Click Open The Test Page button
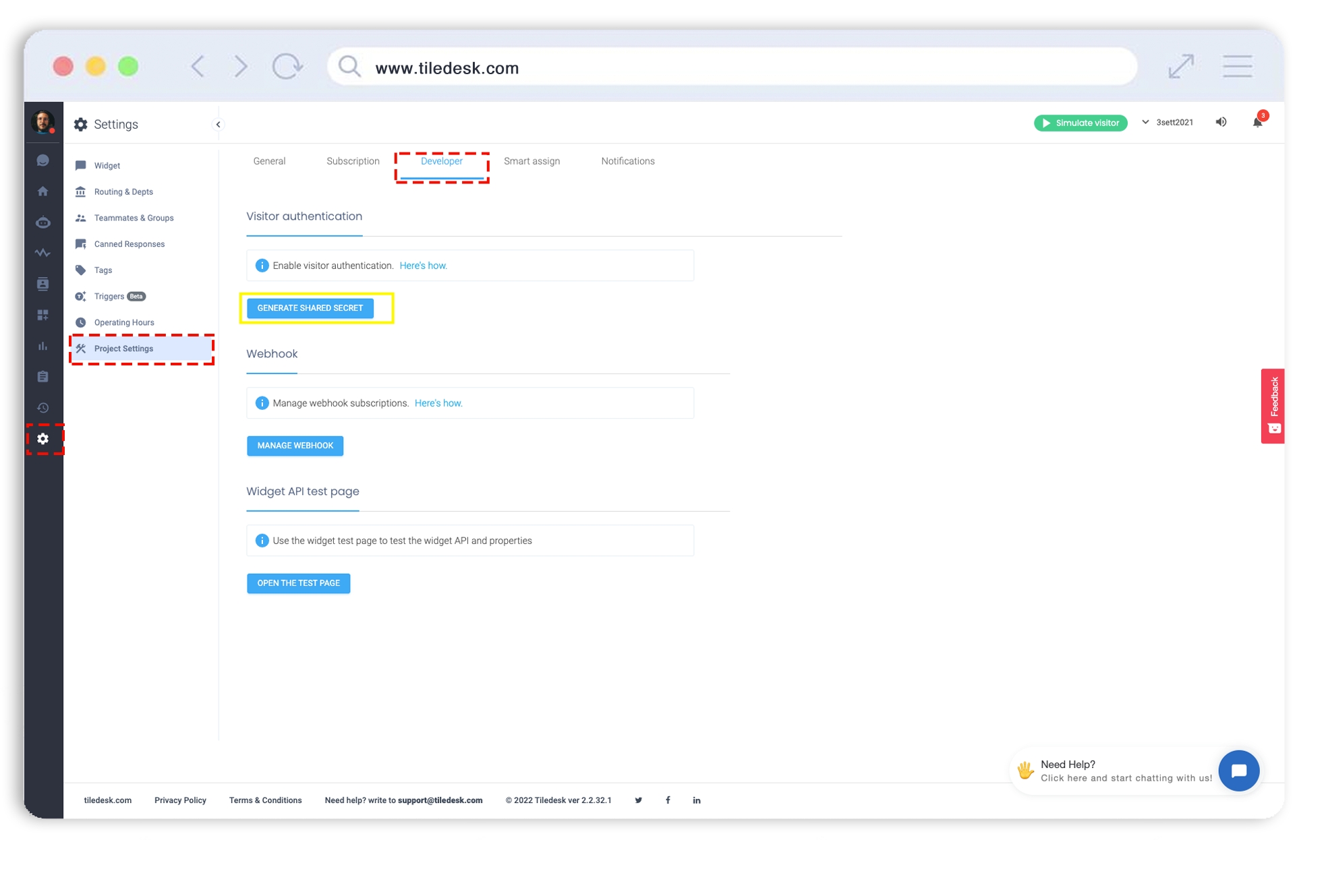1324x896 pixels. coord(298,583)
